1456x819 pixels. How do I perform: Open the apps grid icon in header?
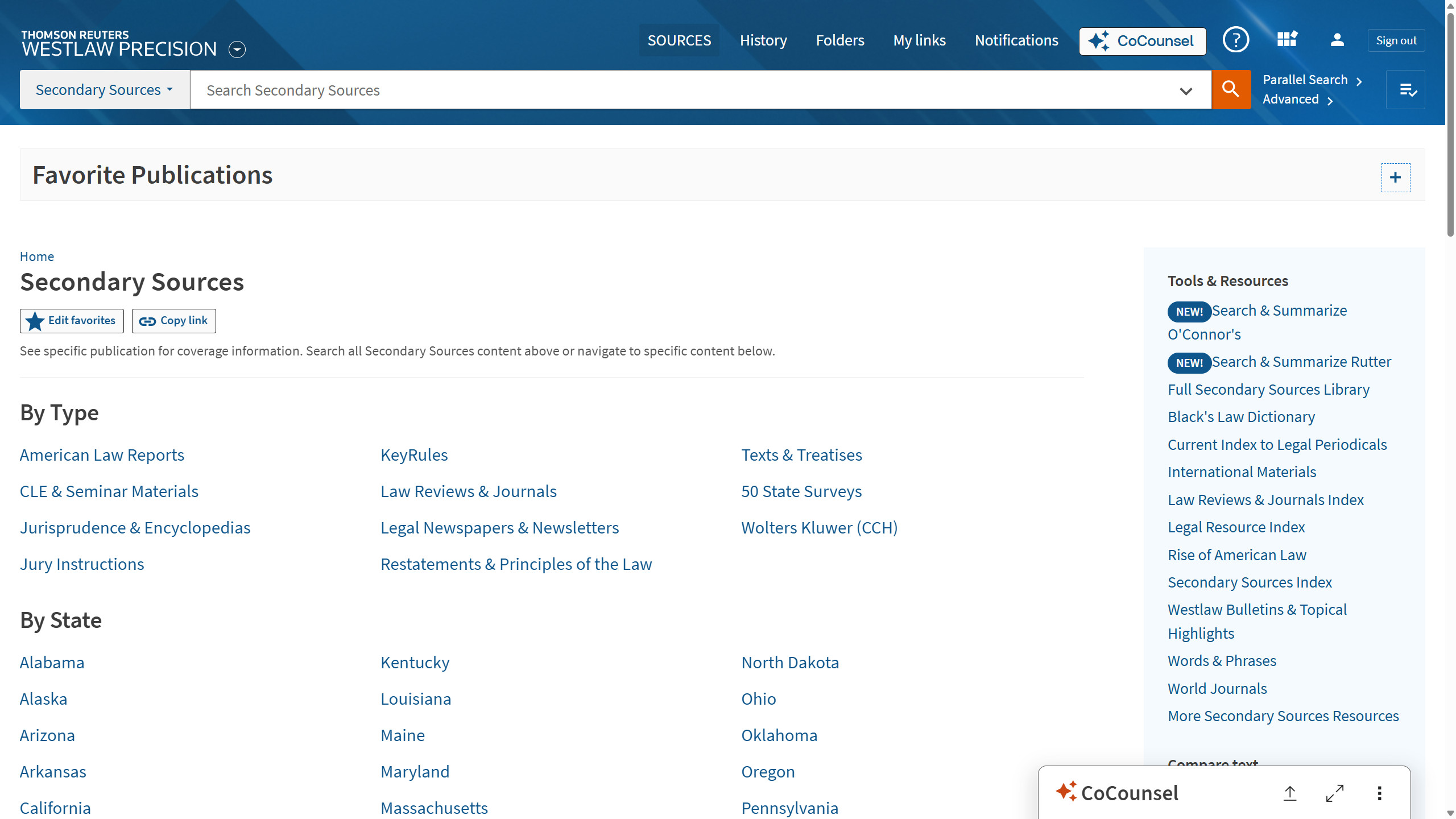coord(1287,40)
